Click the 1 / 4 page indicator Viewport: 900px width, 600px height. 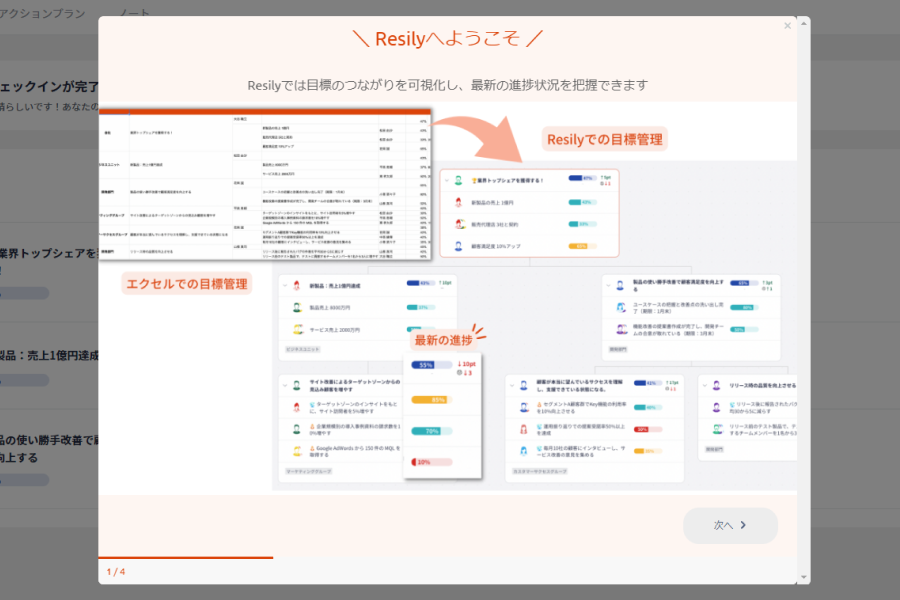click(x=116, y=572)
